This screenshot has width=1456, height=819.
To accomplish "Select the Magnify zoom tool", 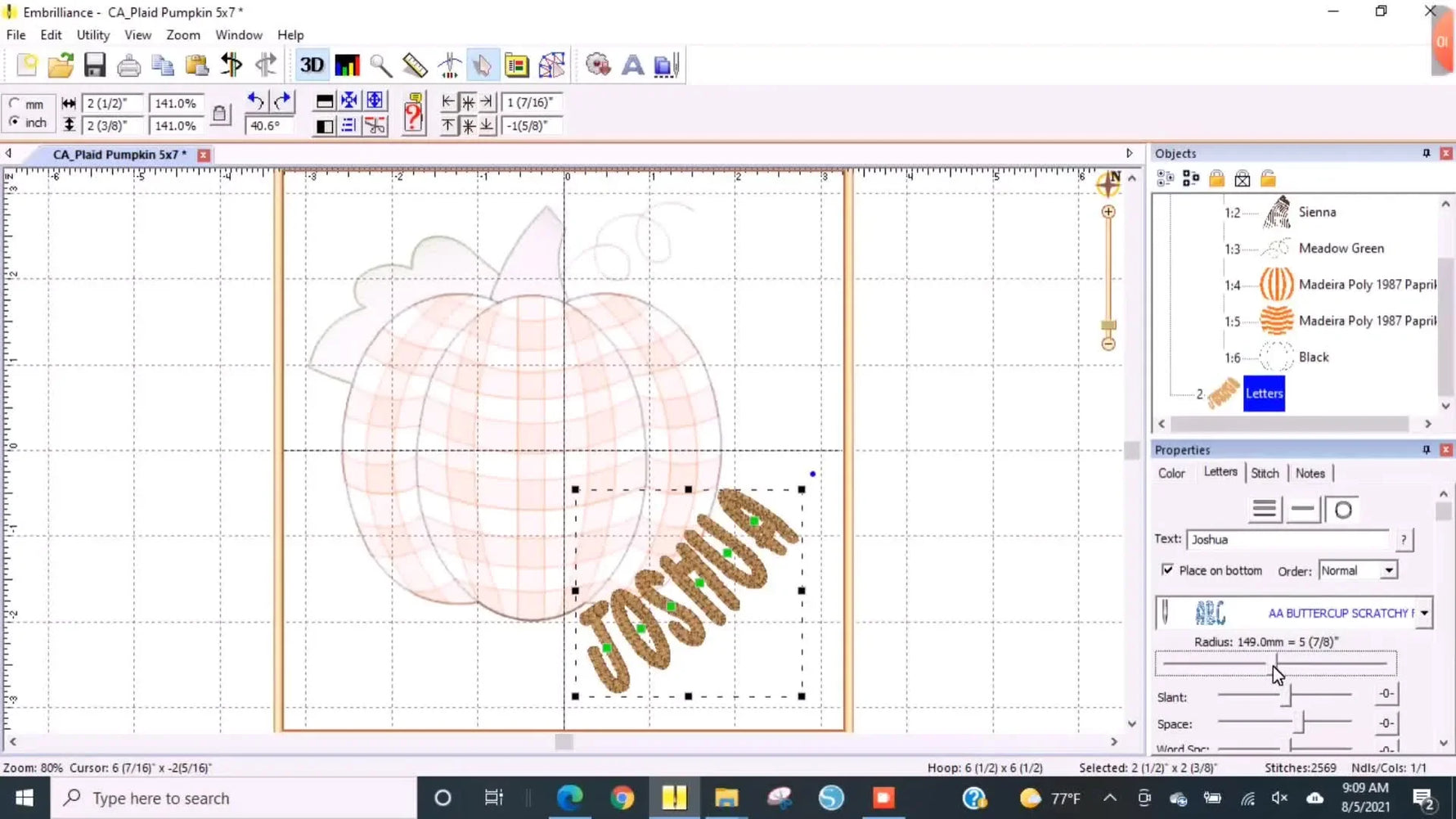I will pos(380,65).
